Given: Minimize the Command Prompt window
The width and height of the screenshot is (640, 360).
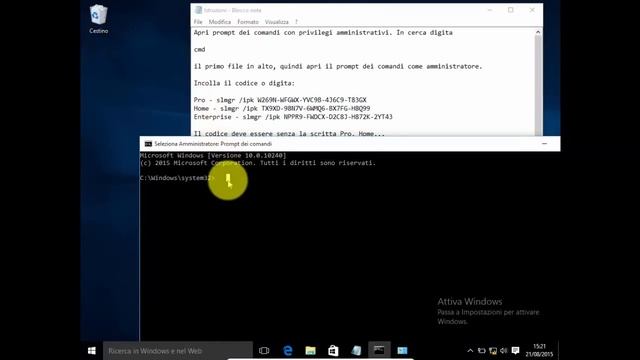Looking at the screenshot, I should click(544, 144).
